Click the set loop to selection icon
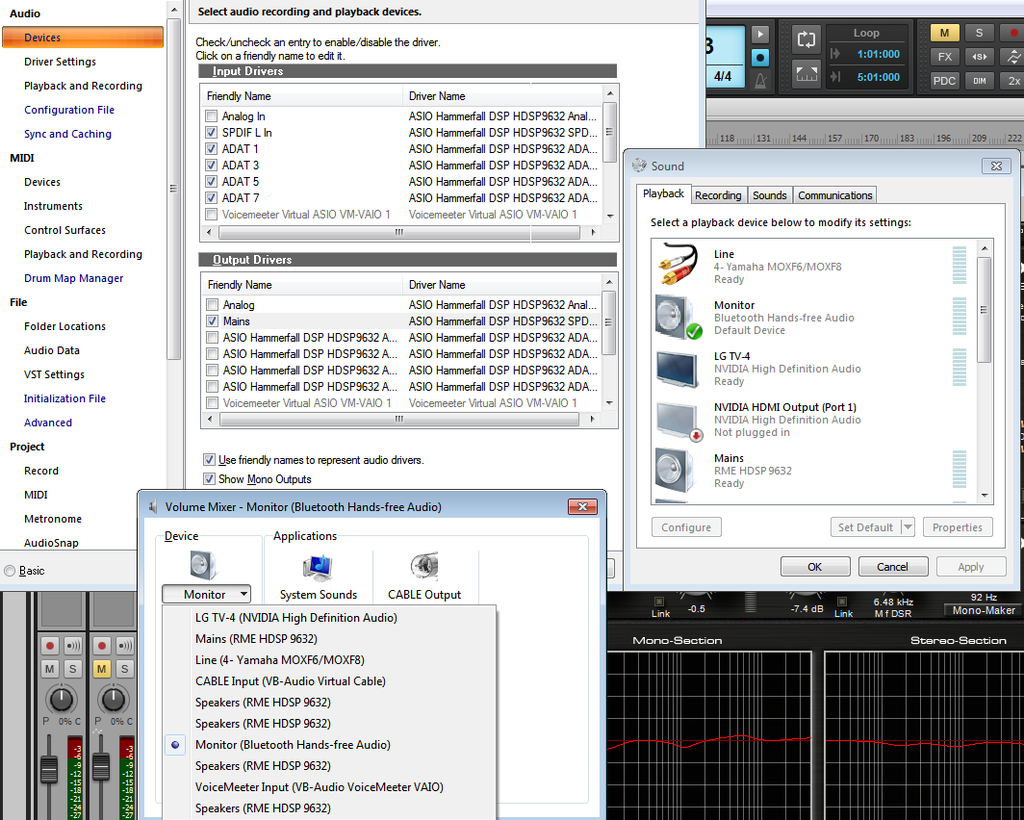 (x=807, y=73)
